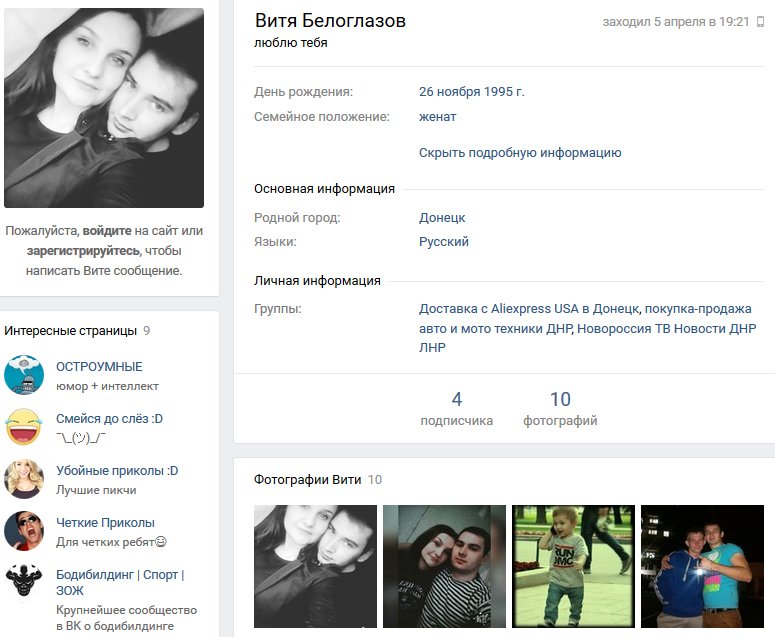Open the Четкие Приколы page link

coord(105,522)
